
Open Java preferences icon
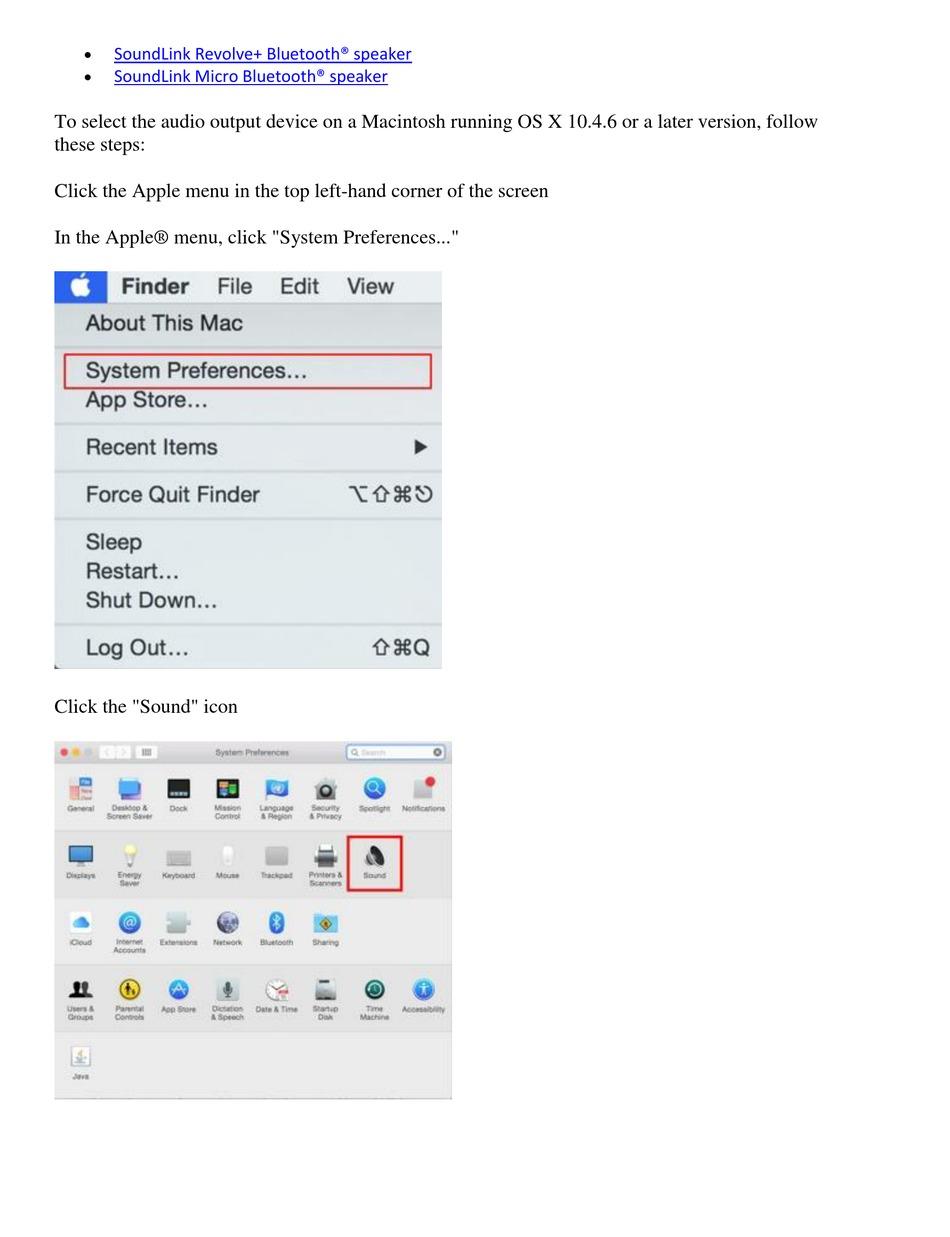[x=81, y=1063]
